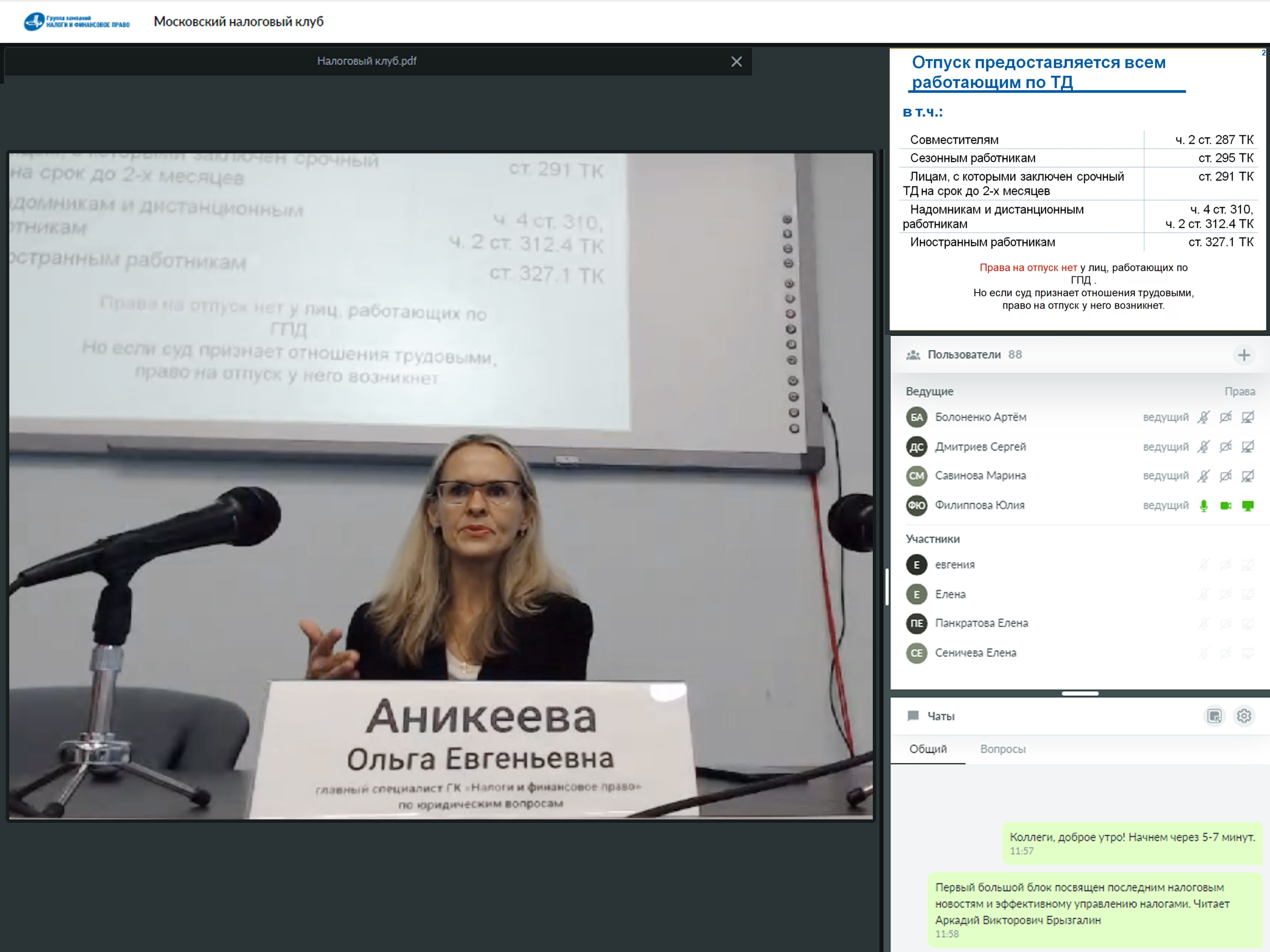
Task: Toggle Филиппова Юлия camera
Action: tap(1225, 506)
